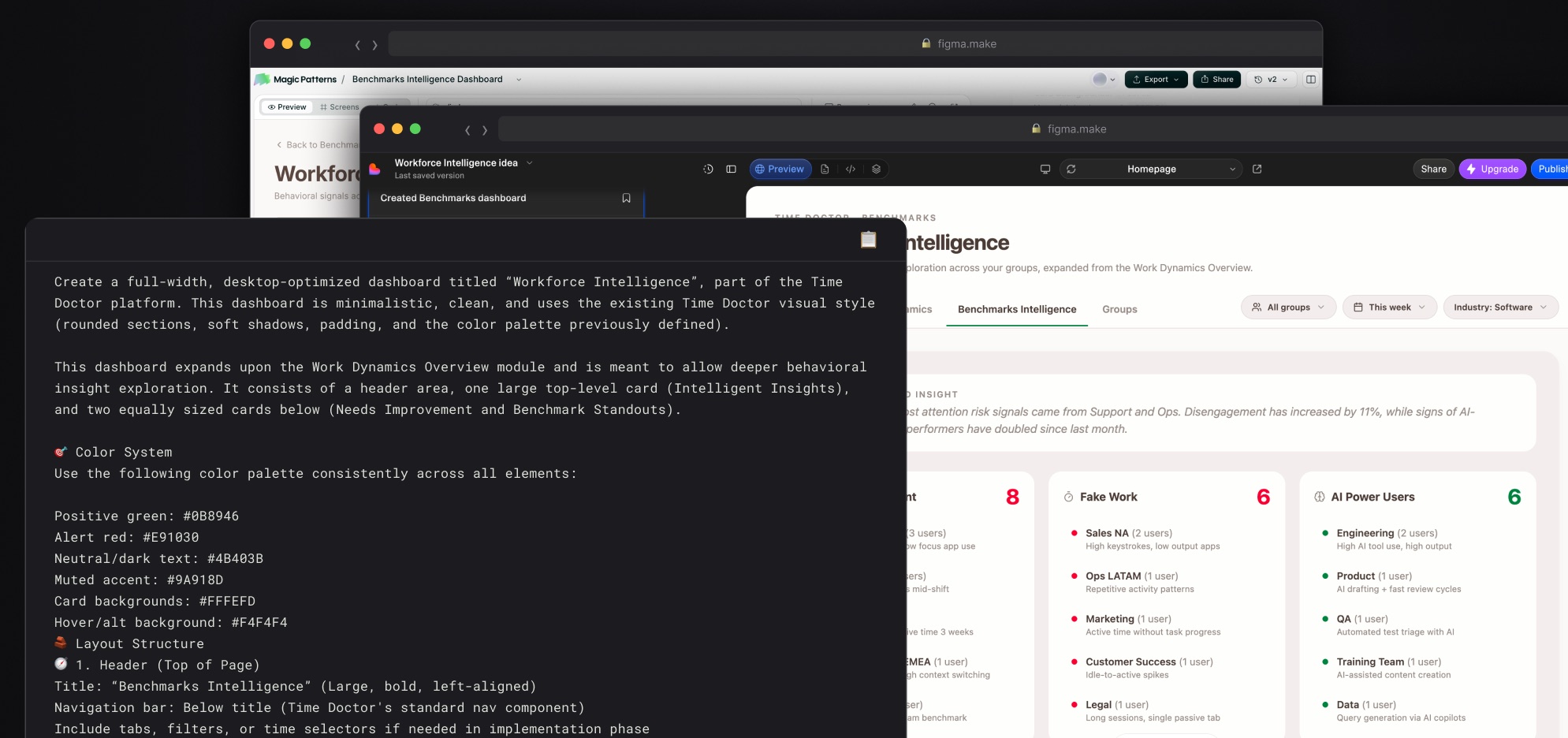Select the Screens tab in Magic Patterns

340,106
